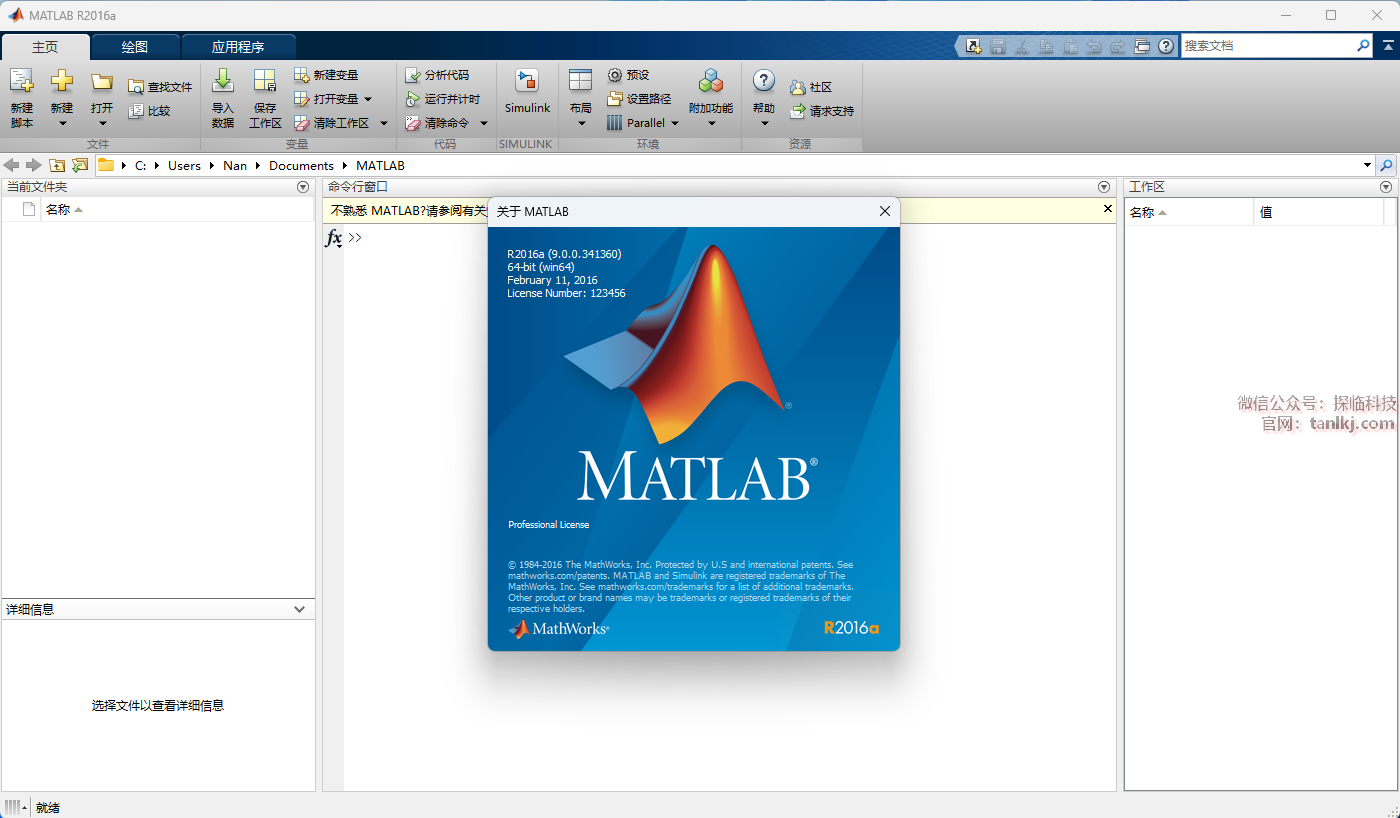Click the Save Workspace icon
Screen dimensions: 1400x818
click(x=265, y=83)
